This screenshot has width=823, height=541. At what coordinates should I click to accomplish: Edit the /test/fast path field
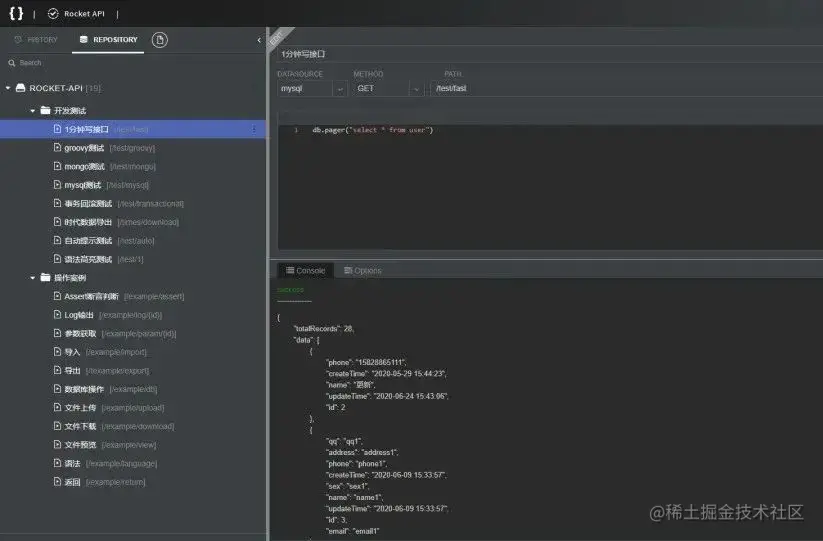tap(626, 89)
